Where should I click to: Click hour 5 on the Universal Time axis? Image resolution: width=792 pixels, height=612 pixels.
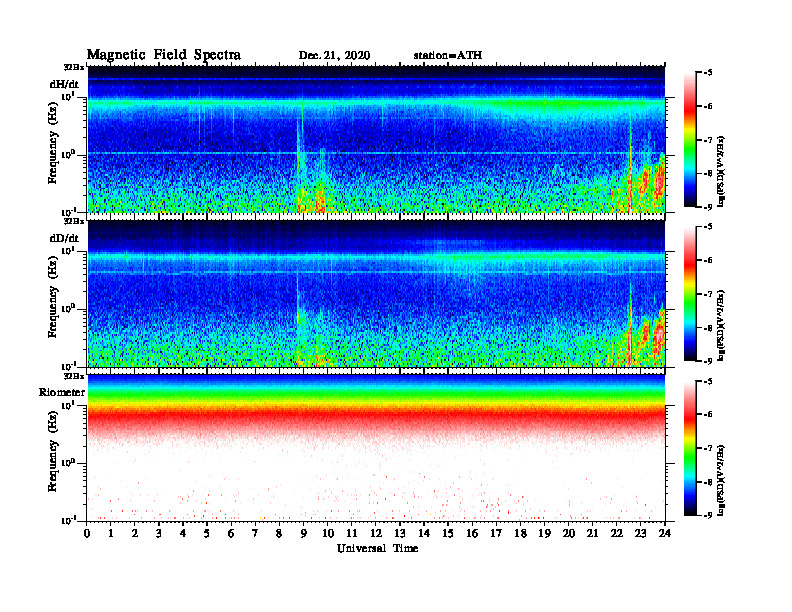(207, 533)
